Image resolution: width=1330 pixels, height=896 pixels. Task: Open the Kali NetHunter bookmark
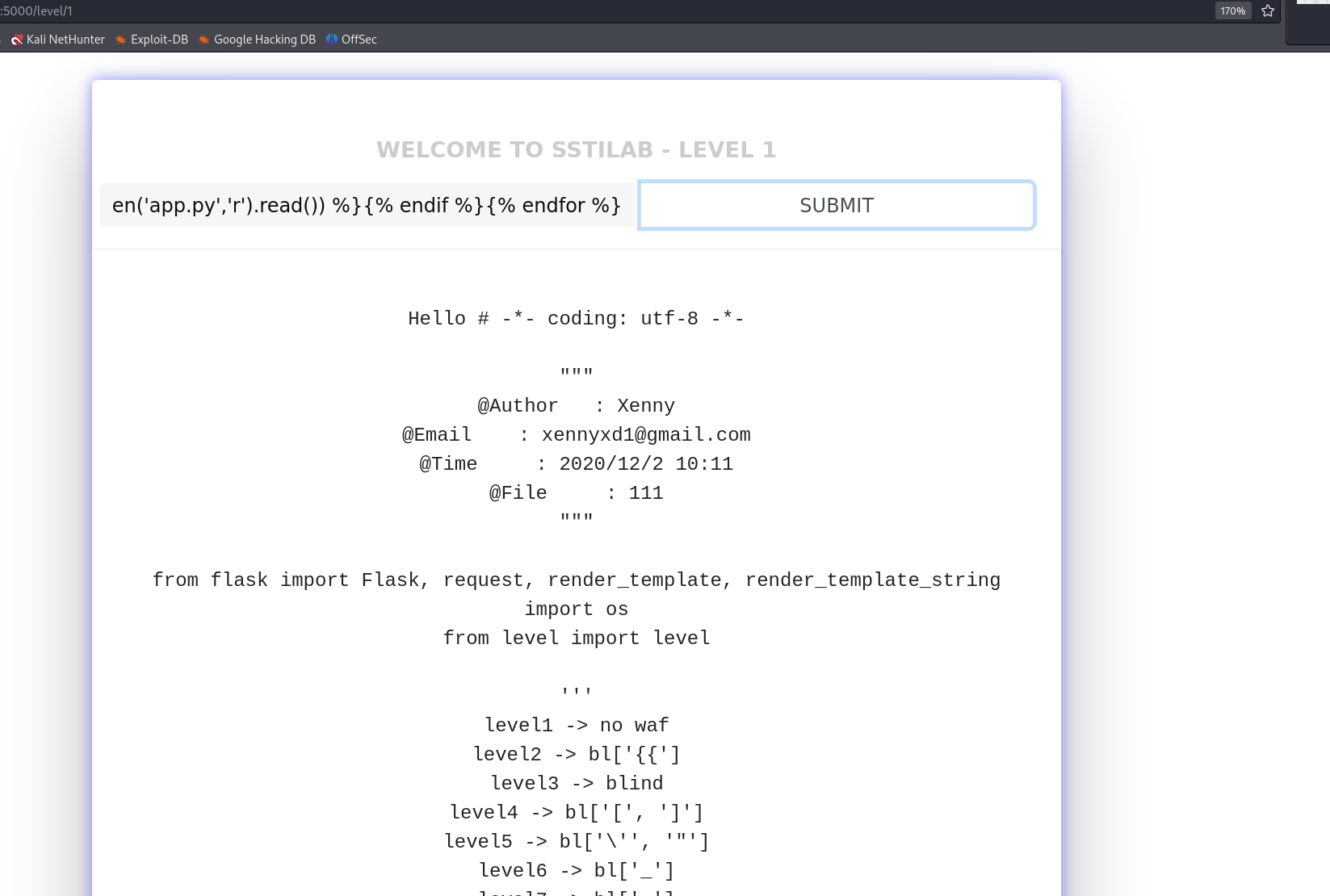click(57, 40)
